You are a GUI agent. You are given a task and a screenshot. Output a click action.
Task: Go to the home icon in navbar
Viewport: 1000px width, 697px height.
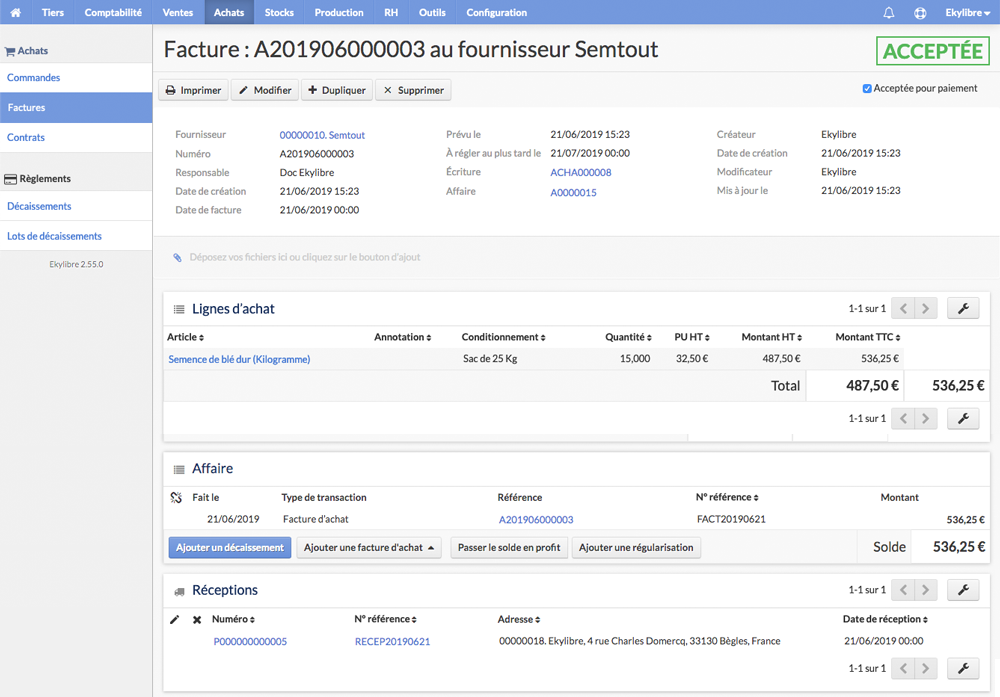point(15,12)
